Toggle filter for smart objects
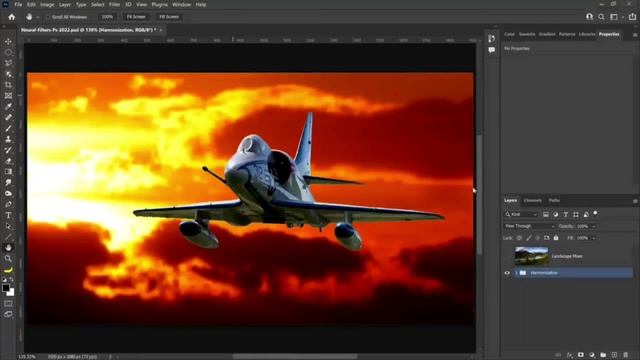This screenshot has height=360, width=640. click(586, 214)
